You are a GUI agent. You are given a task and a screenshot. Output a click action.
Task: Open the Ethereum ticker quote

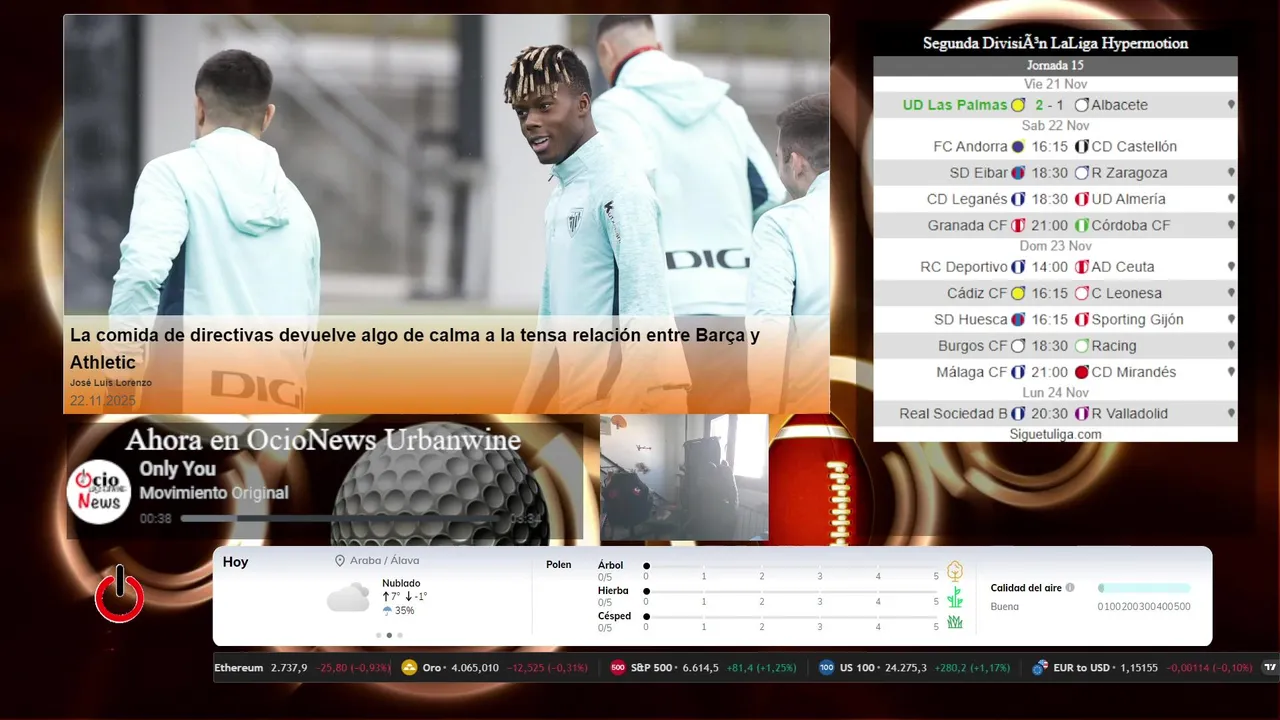pos(303,668)
